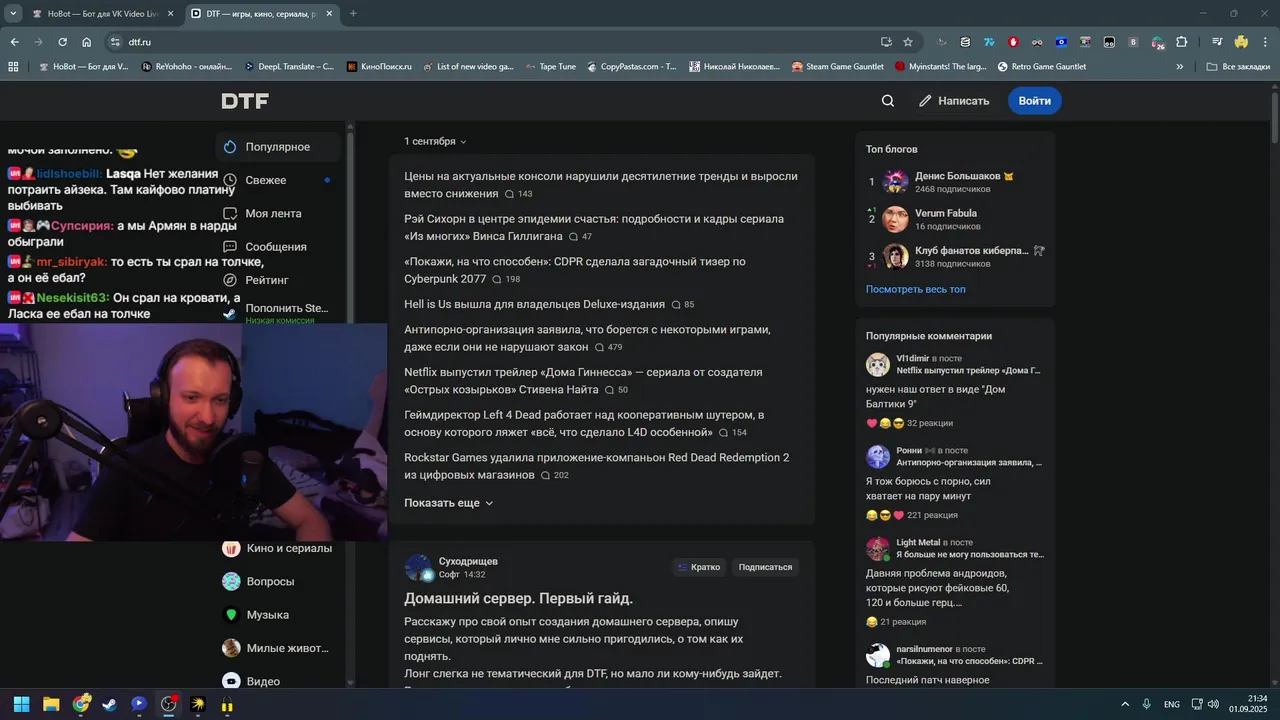Subscribe to Суходрищев with Подписаться button
1280x720 pixels.
pyautogui.click(x=765, y=567)
